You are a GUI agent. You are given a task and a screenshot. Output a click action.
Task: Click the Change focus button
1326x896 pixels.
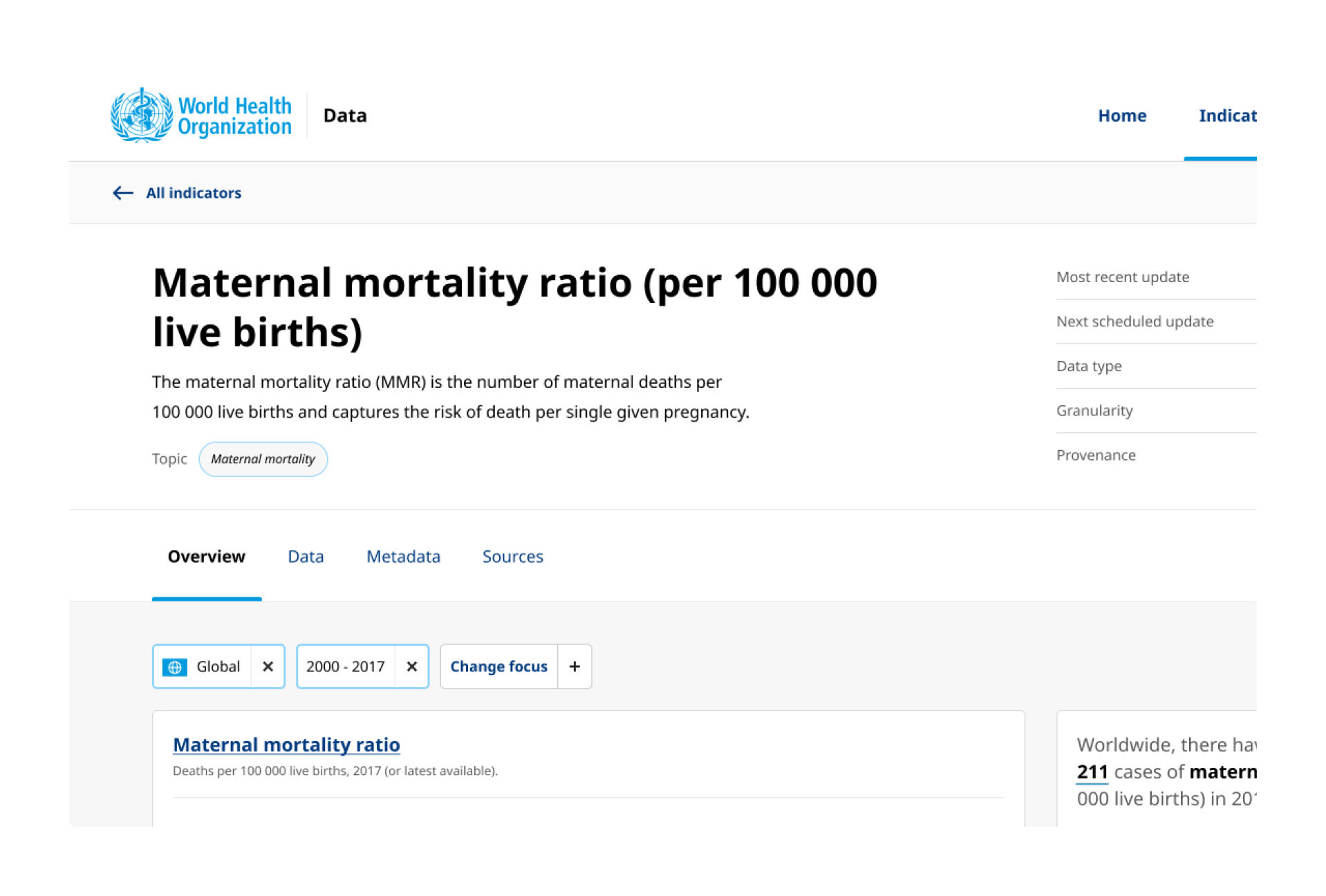click(498, 666)
